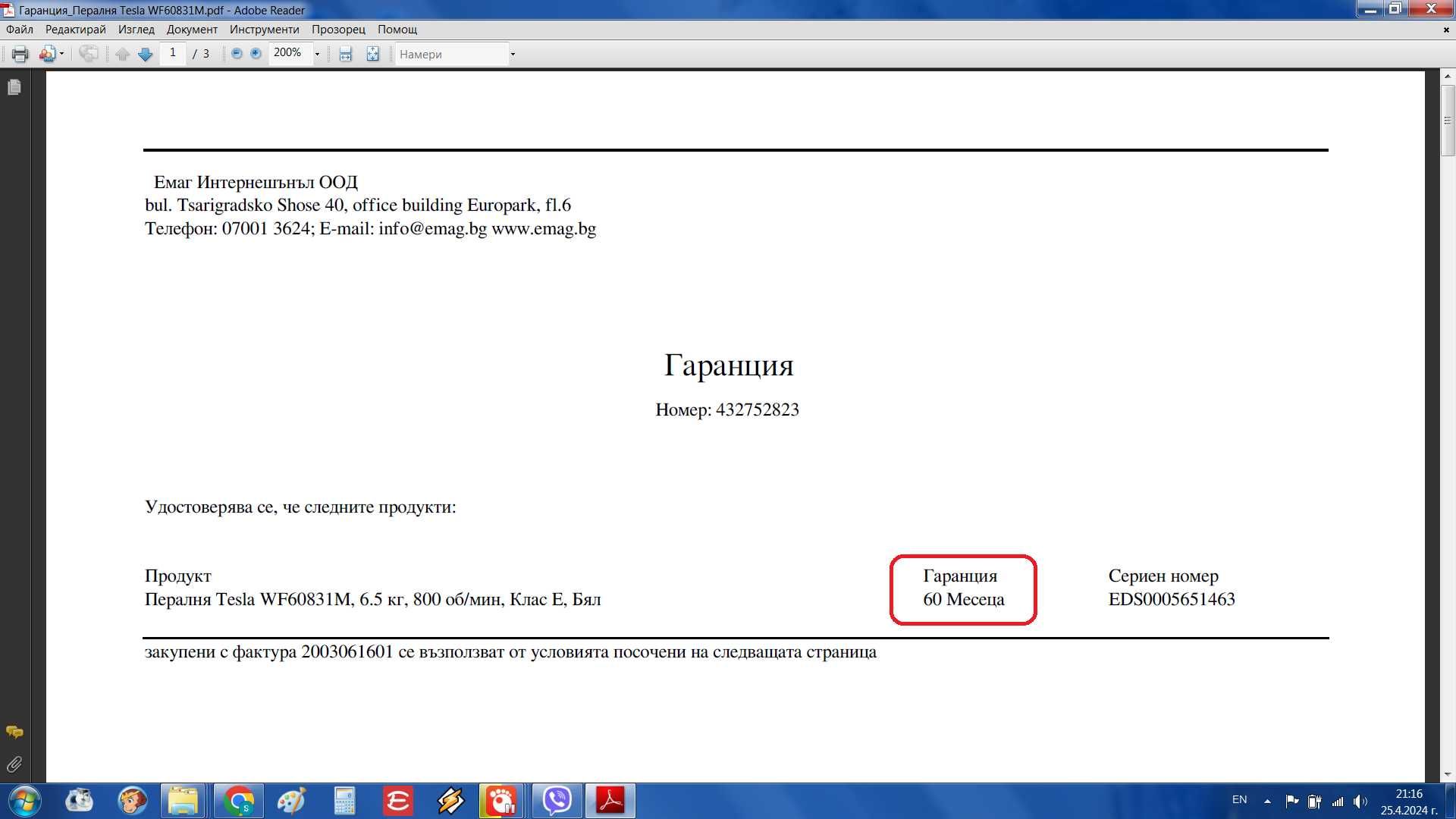
Task: Open the Прозорец menu
Action: pos(338,30)
